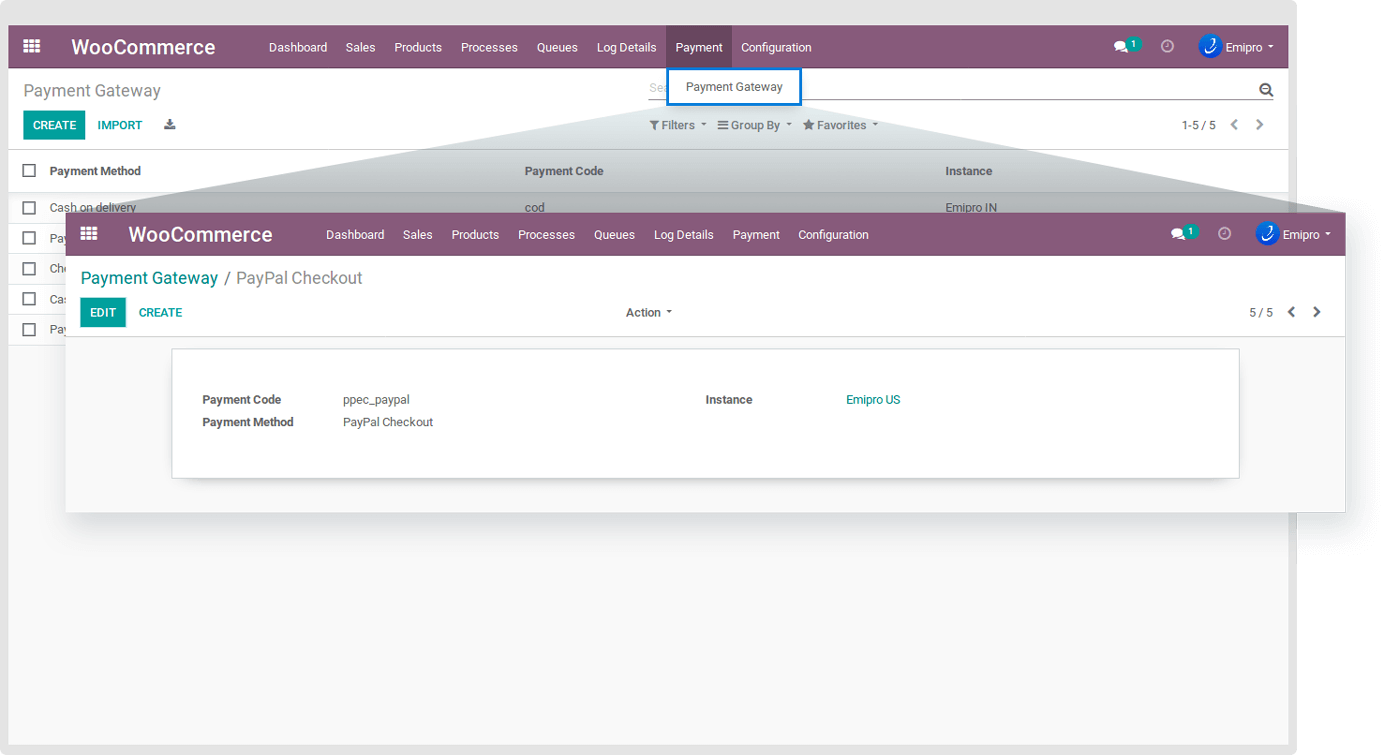Click the '5 / 5' record counter
Viewport: 1384px width, 755px height.
click(1261, 313)
